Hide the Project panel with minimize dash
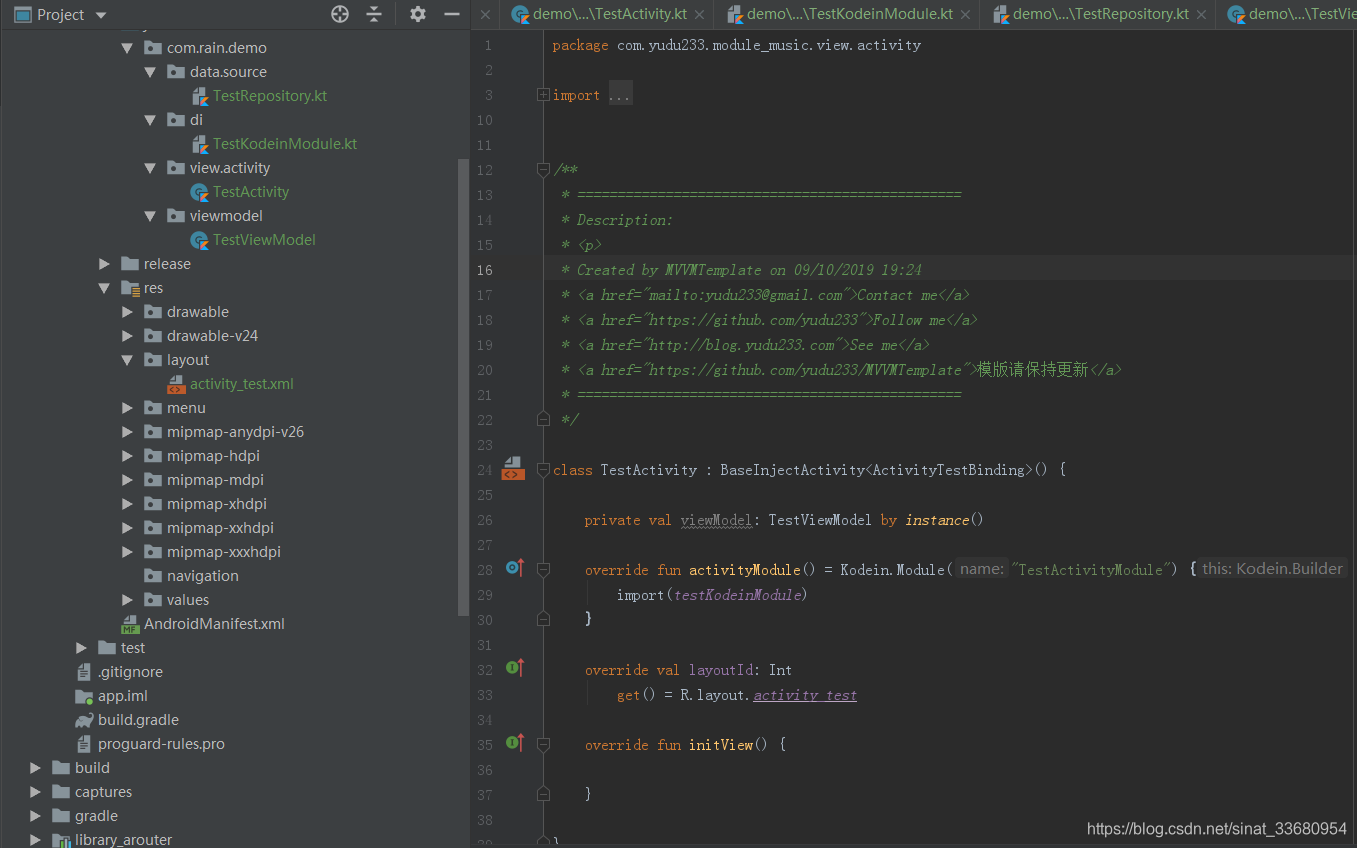The width and height of the screenshot is (1357, 848). pyautogui.click(x=452, y=14)
